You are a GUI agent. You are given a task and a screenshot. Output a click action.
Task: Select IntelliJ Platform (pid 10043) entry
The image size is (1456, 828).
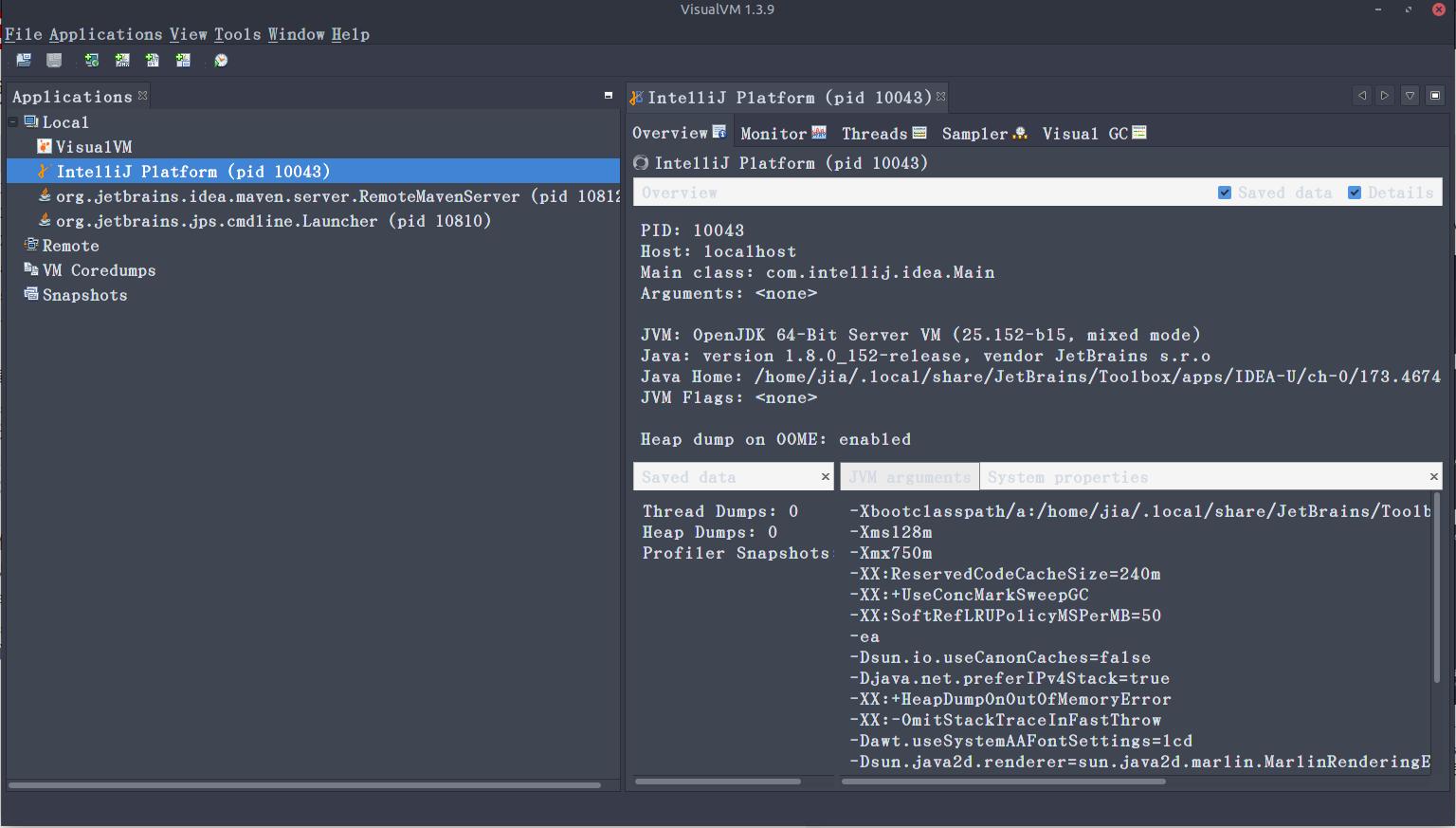pyautogui.click(x=313, y=172)
